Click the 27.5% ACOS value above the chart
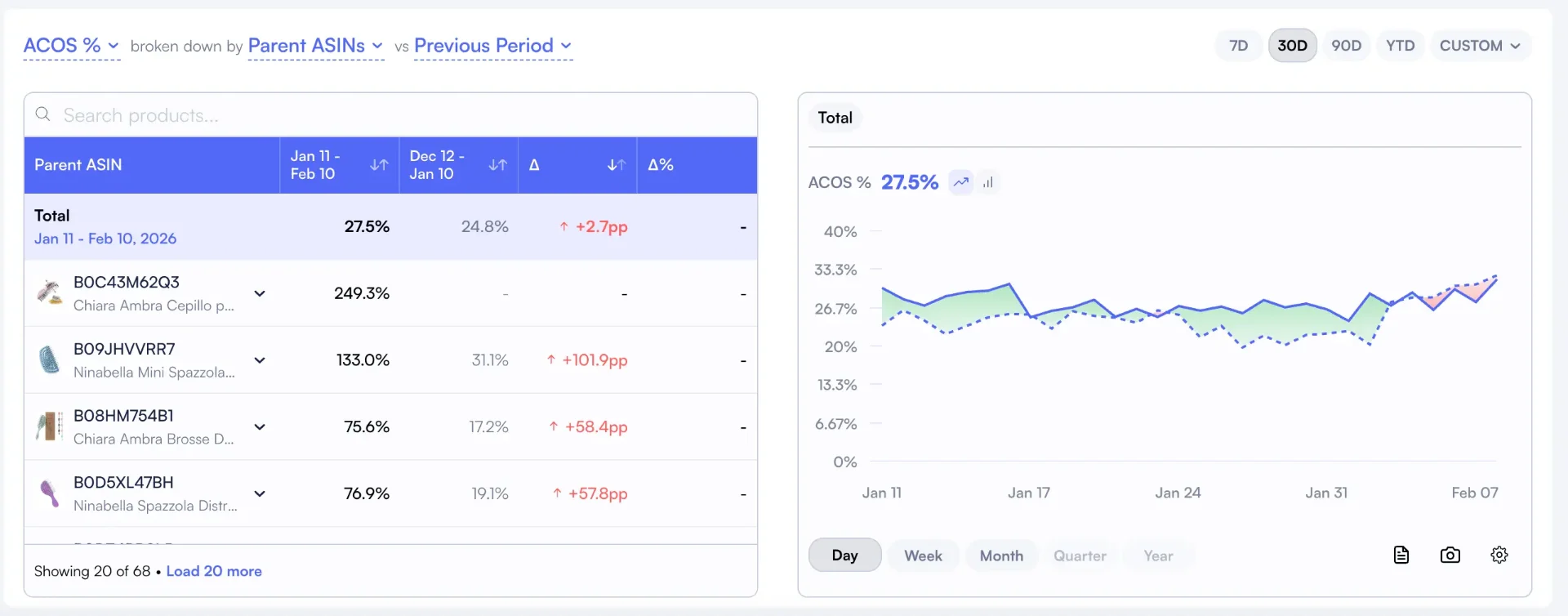Image resolution: width=1568 pixels, height=616 pixels. point(910,182)
